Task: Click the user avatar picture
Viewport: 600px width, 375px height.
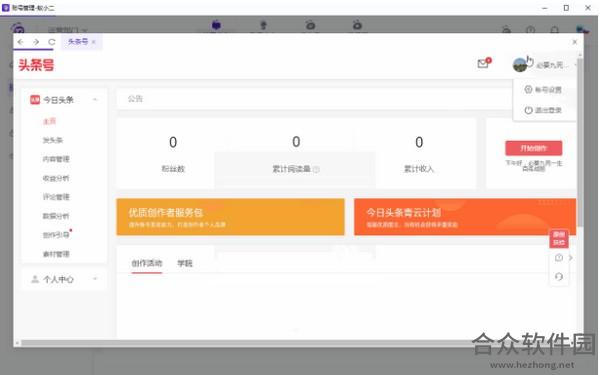Action: point(520,65)
